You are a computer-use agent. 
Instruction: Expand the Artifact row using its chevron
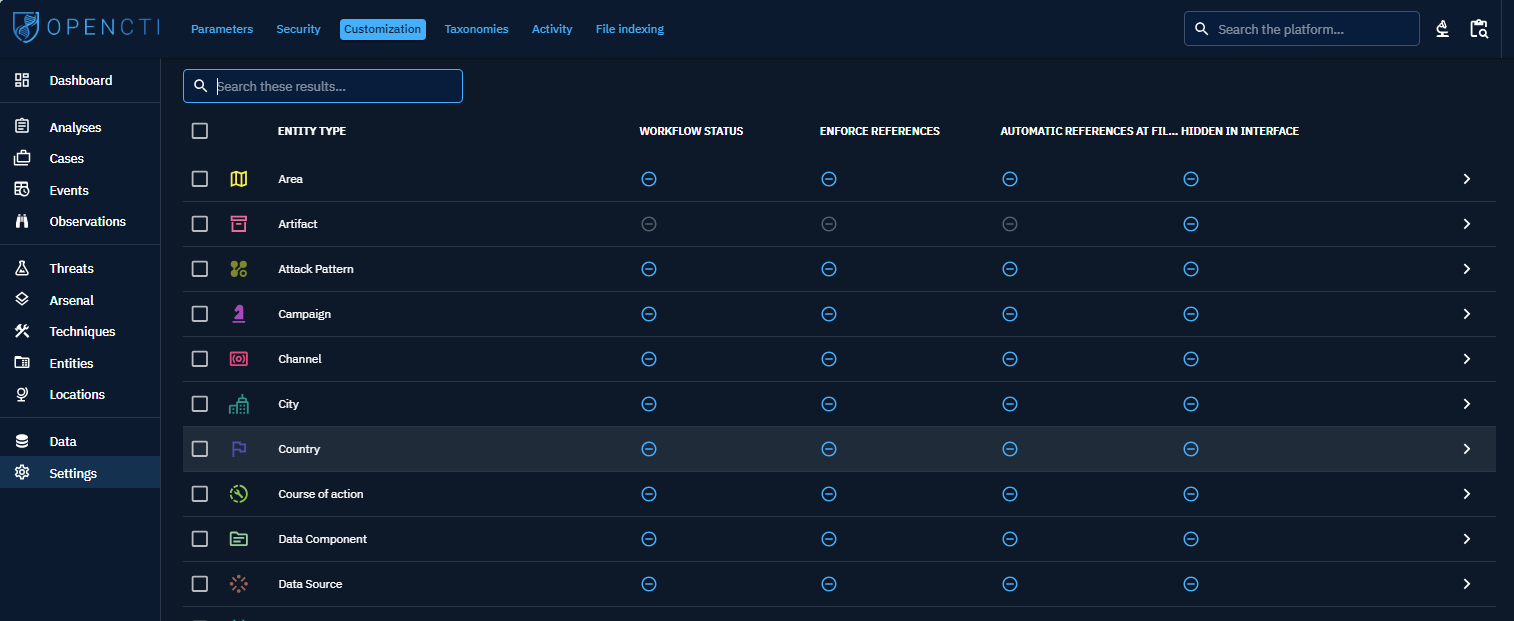tap(1466, 224)
